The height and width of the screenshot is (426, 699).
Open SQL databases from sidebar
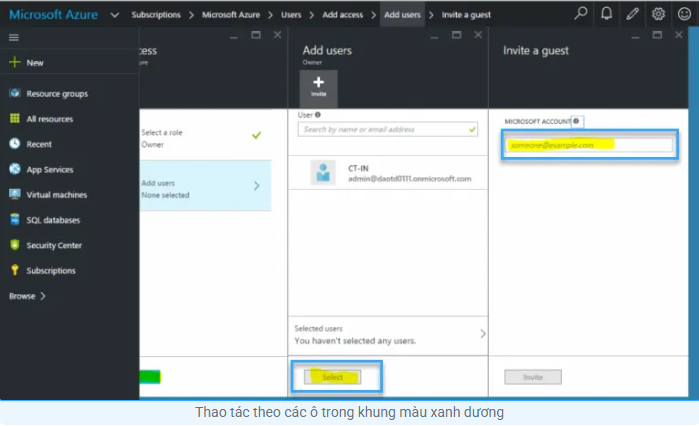coord(53,220)
